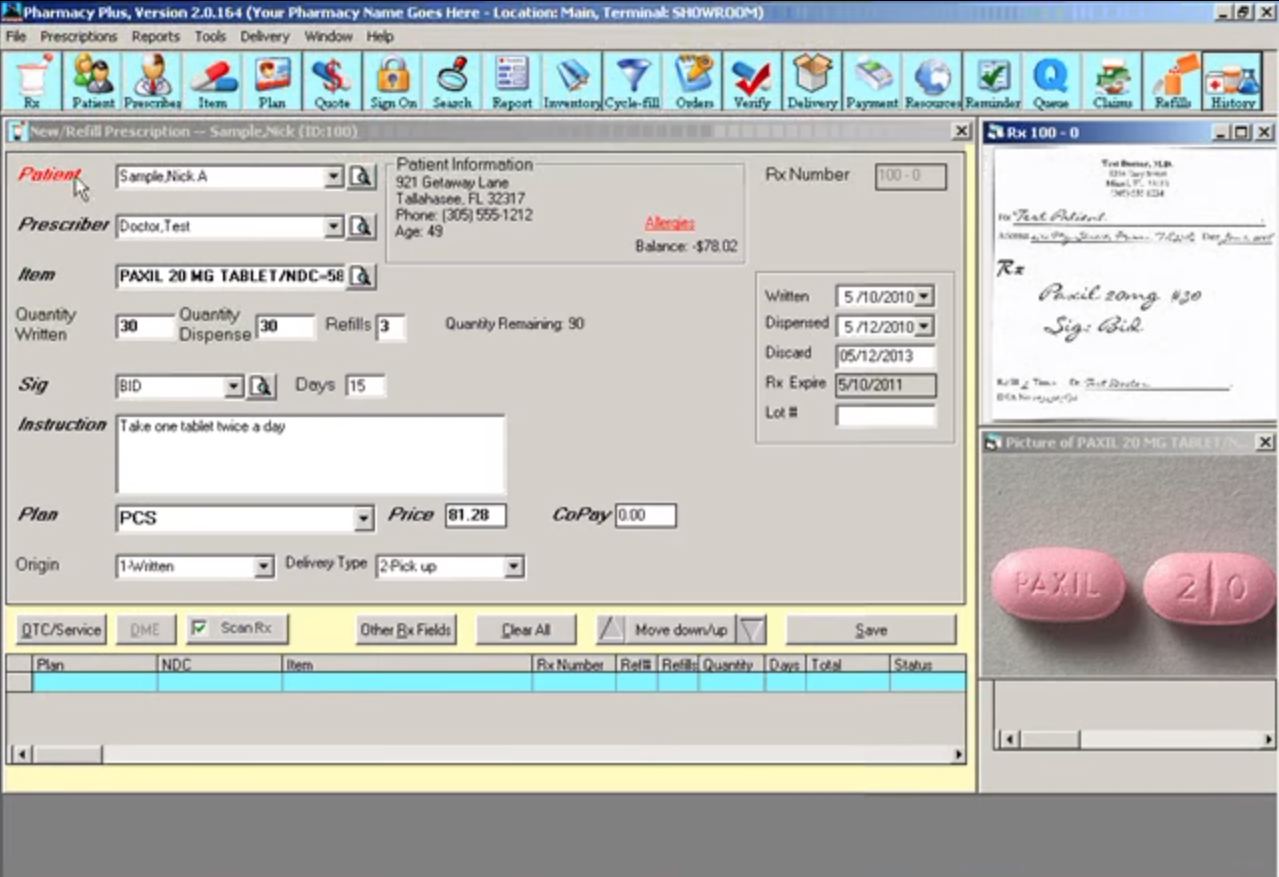The height and width of the screenshot is (877, 1279).
Task: Click the Lot # input field
Action: (x=886, y=415)
